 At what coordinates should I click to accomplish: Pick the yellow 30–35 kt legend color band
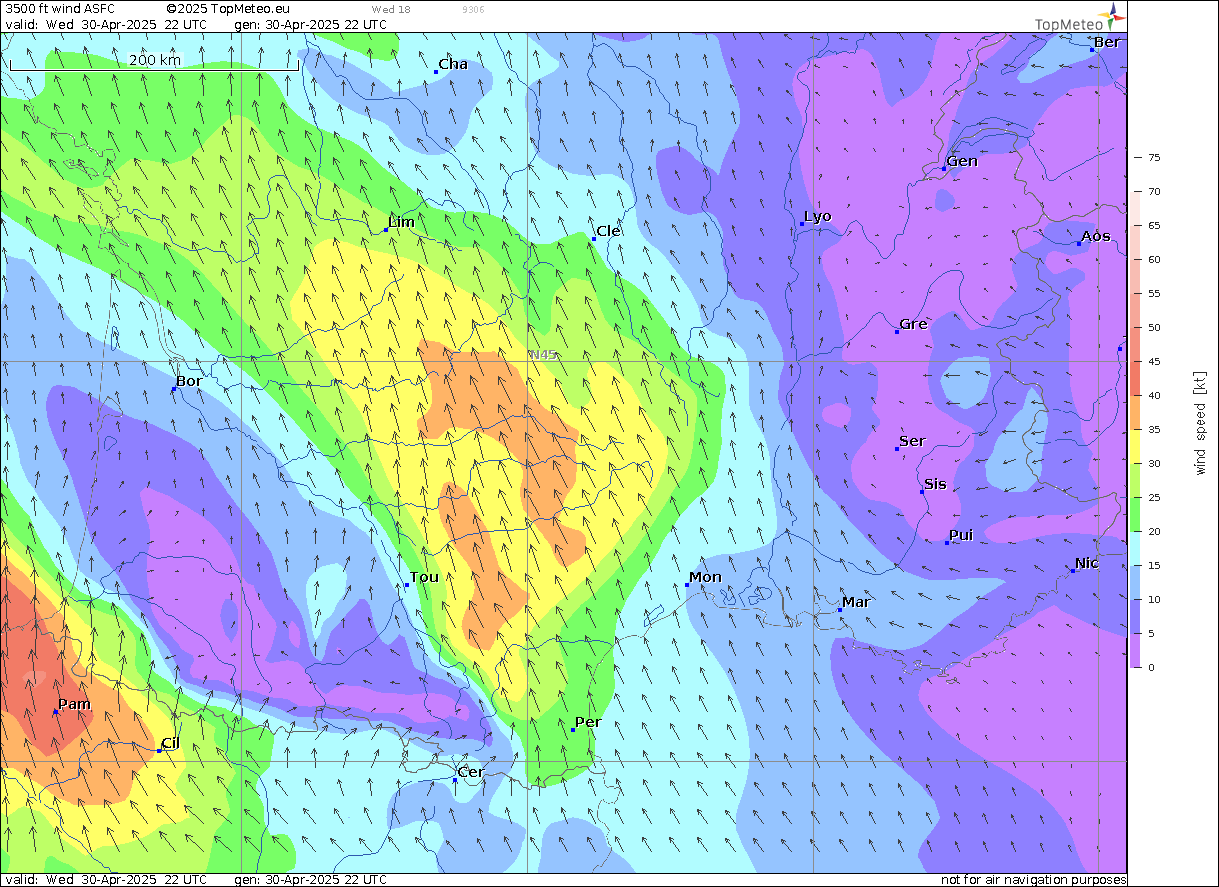tap(1137, 446)
